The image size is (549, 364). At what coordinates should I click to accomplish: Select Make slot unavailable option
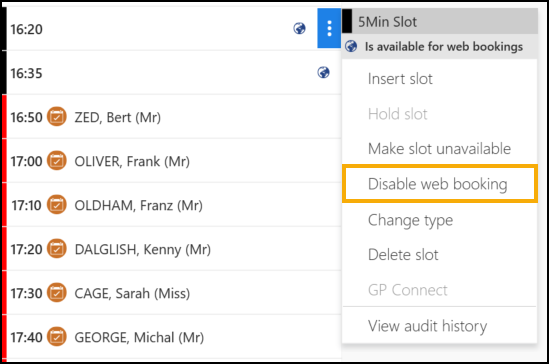click(439, 149)
